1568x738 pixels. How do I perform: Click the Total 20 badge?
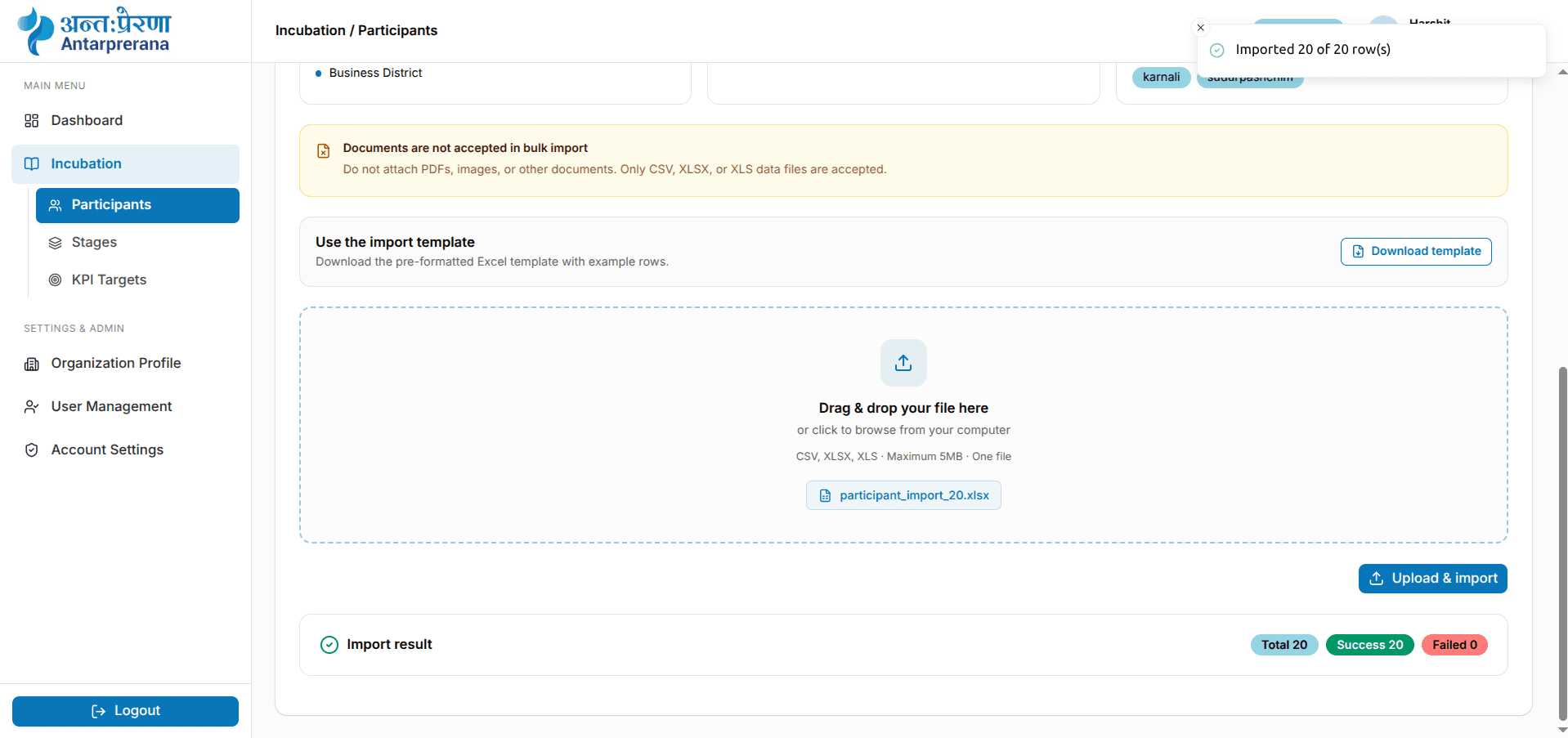tap(1284, 645)
